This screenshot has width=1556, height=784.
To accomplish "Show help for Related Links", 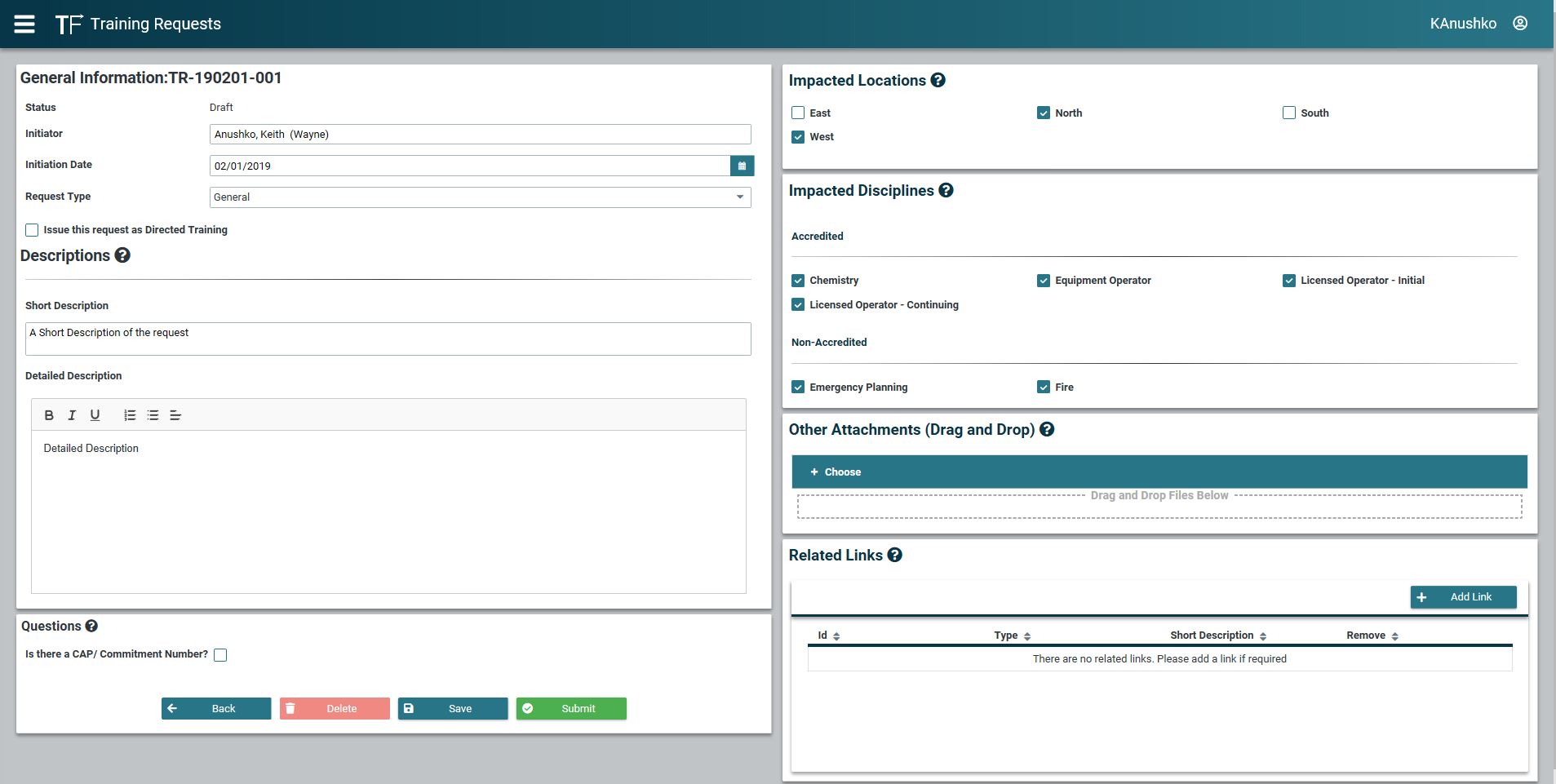I will (x=894, y=555).
